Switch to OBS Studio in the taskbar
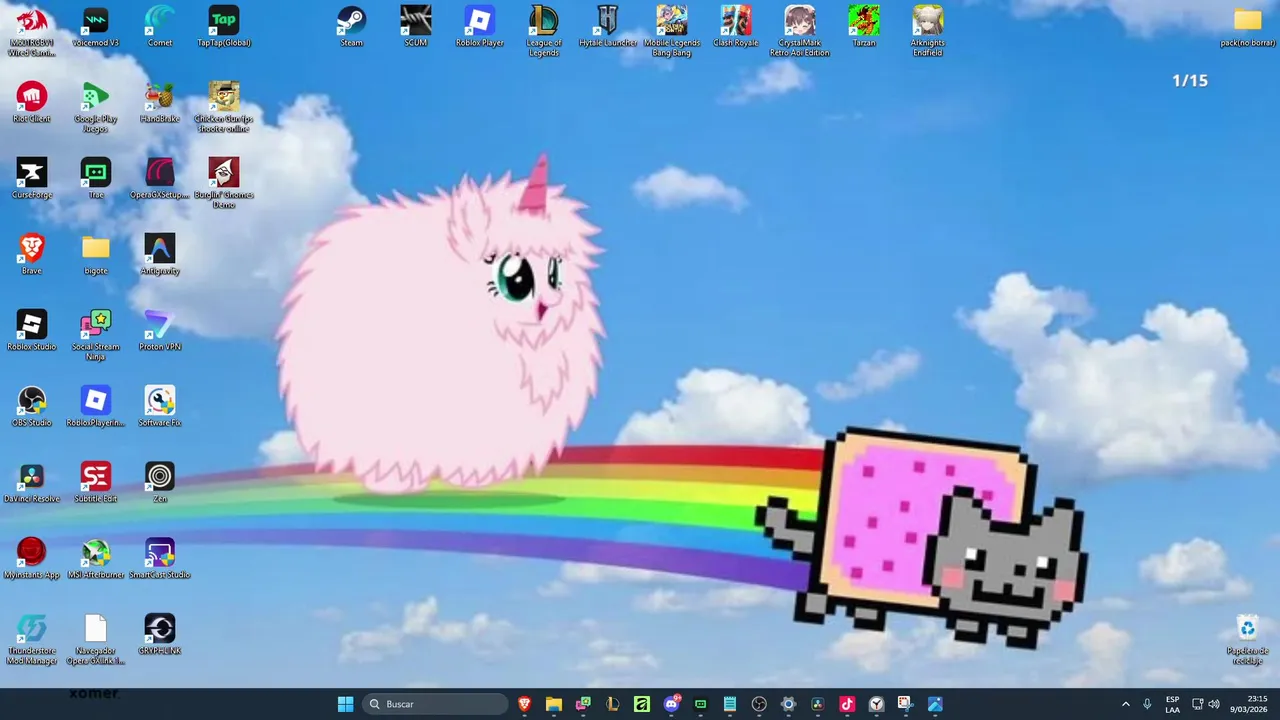1280x720 pixels. tap(759, 704)
